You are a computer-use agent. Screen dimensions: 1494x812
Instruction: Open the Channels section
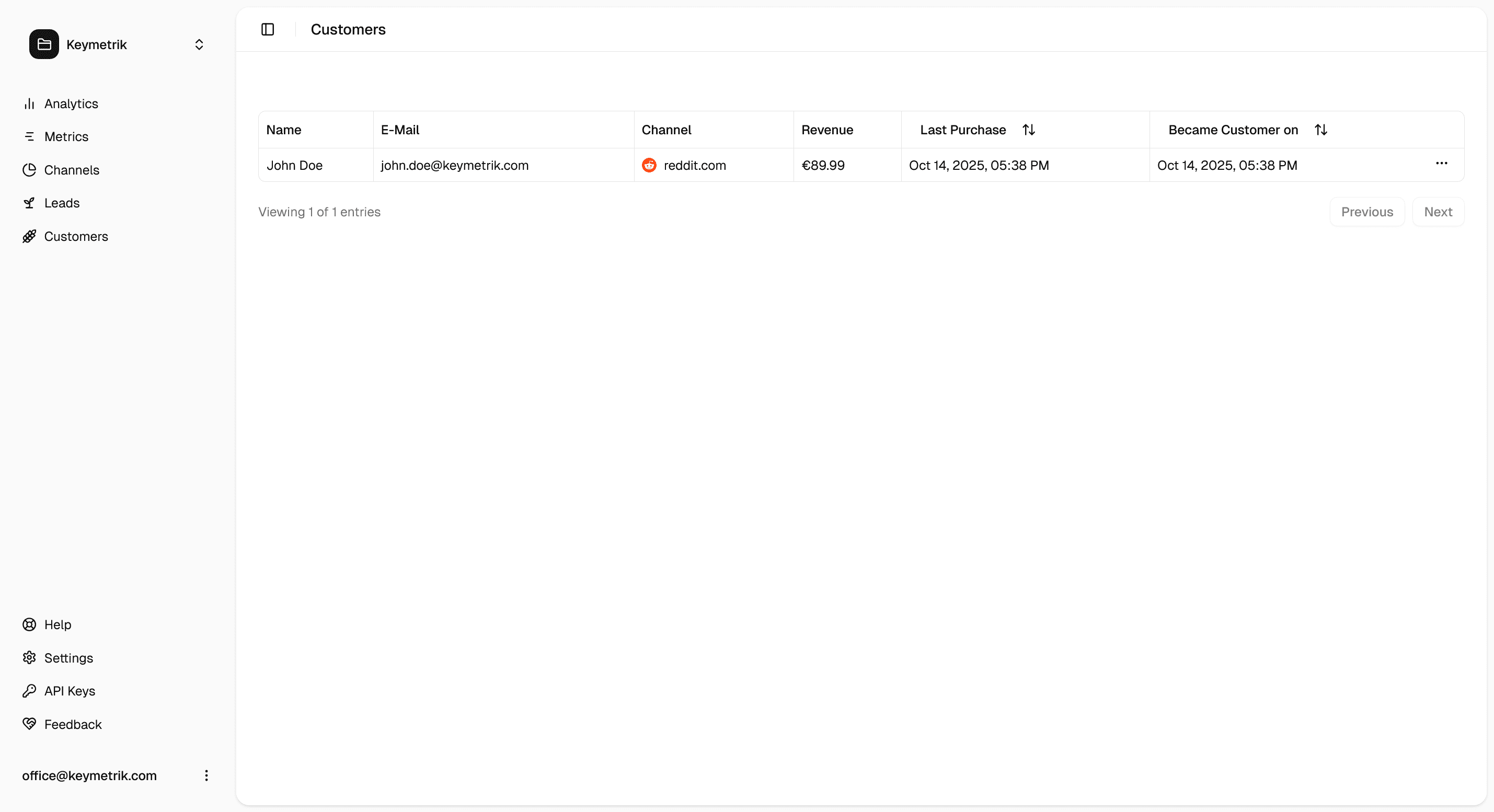click(71, 170)
